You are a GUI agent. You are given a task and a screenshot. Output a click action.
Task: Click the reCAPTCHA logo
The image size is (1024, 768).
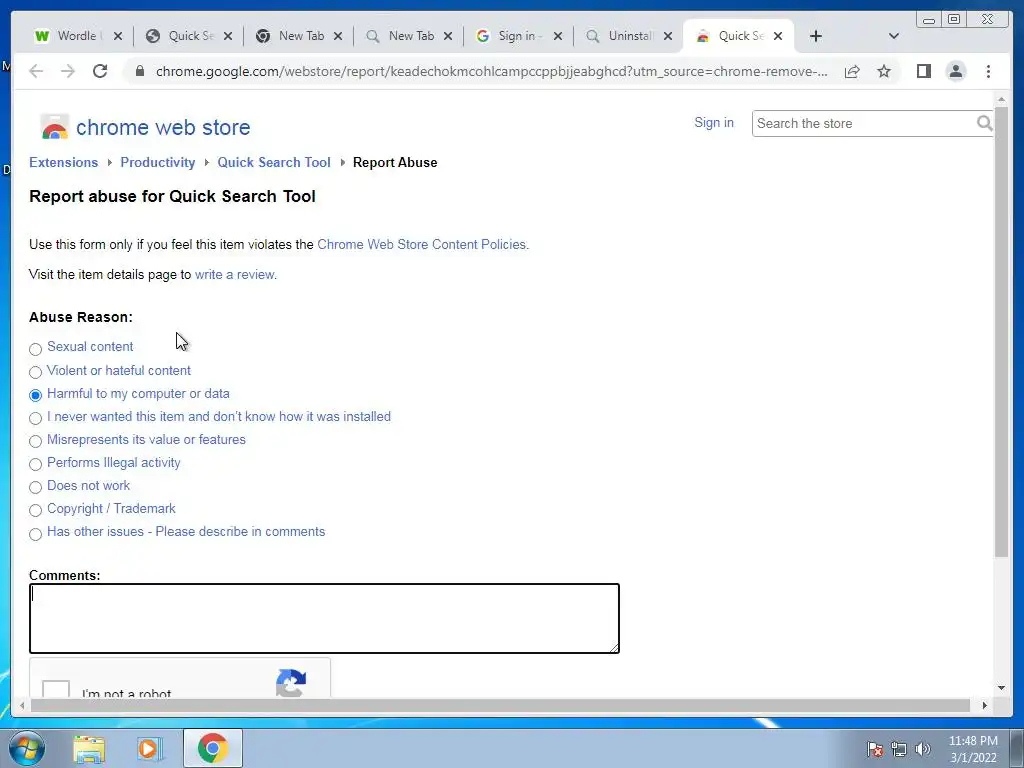tap(291, 682)
